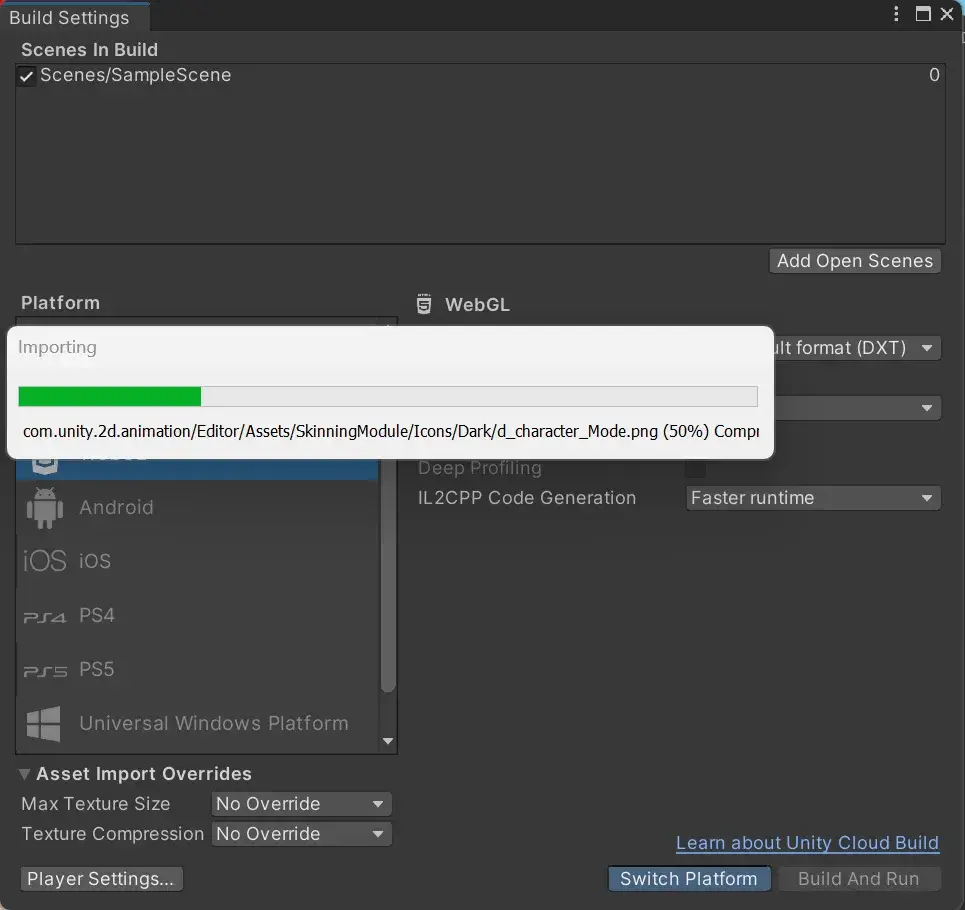Select the PS5 platform icon

pyautogui.click(x=44, y=671)
